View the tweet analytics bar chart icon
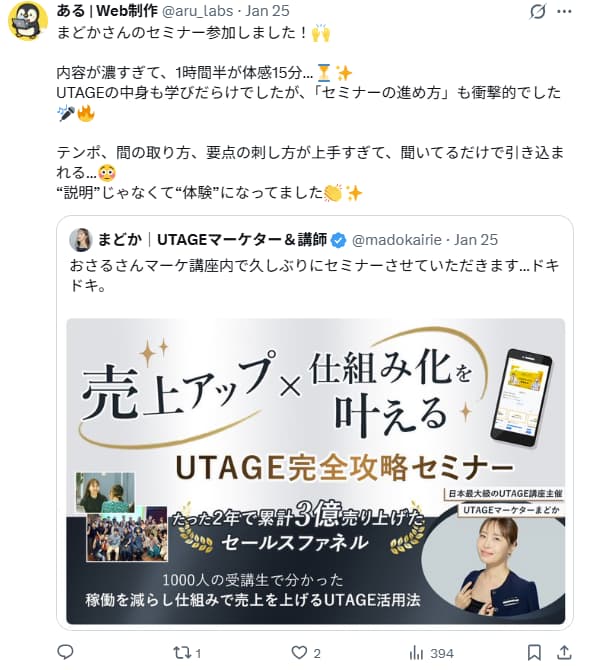 point(416,653)
